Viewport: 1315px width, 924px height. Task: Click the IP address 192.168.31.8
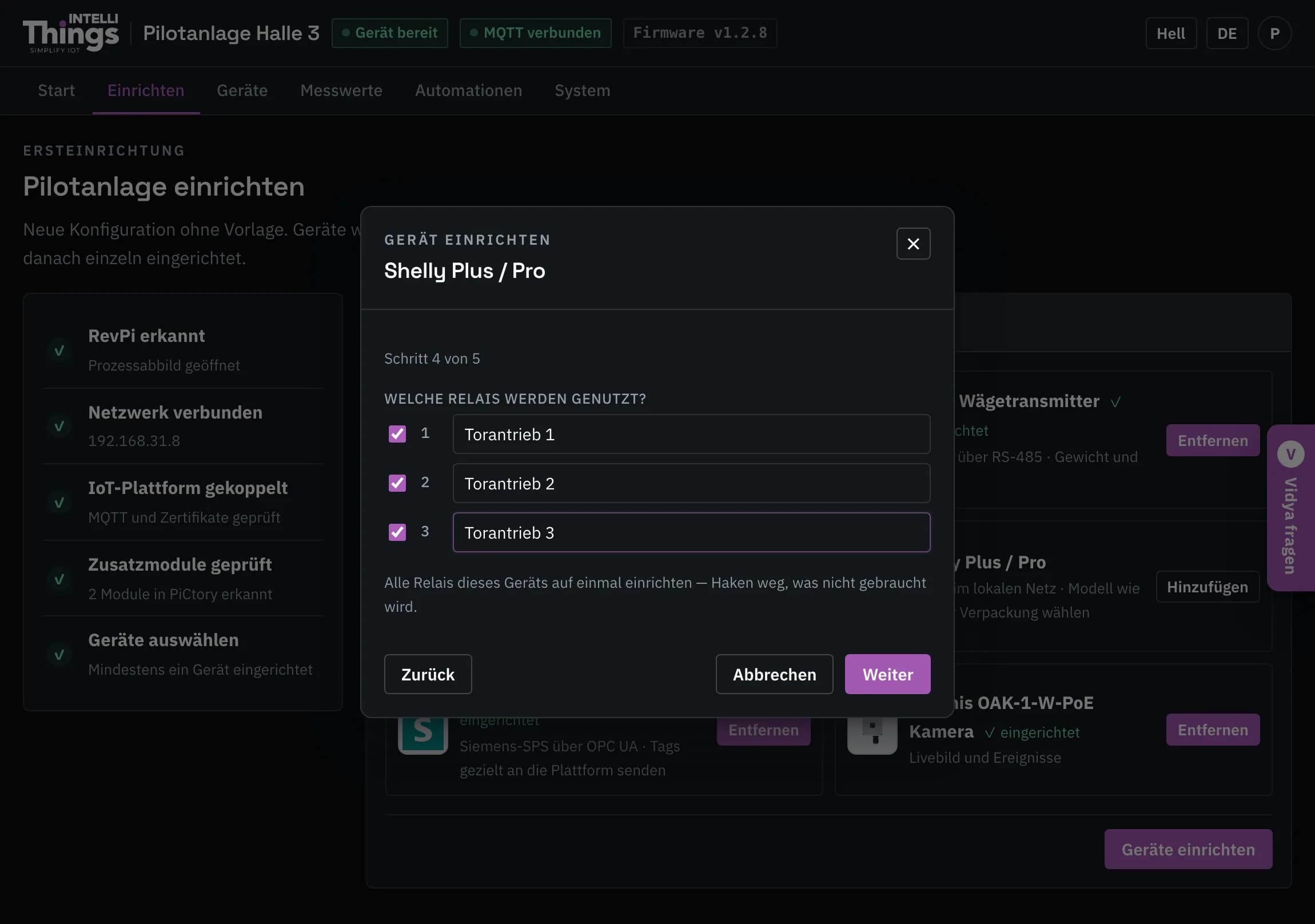[x=134, y=440]
